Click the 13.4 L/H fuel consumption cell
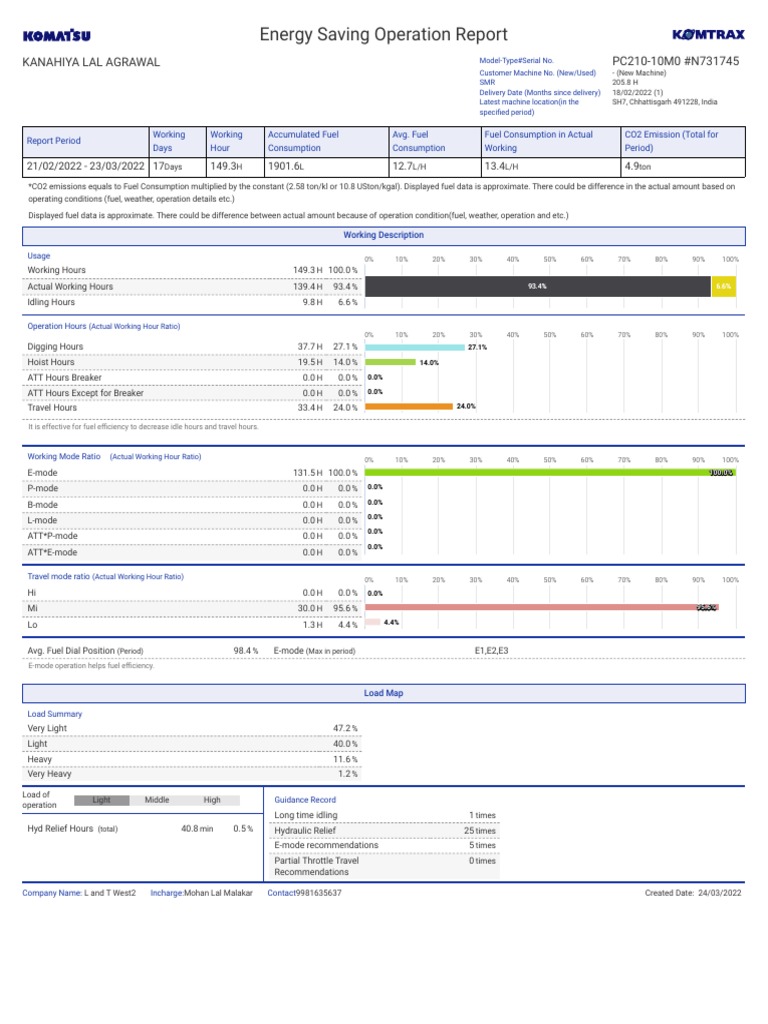 [x=551, y=167]
